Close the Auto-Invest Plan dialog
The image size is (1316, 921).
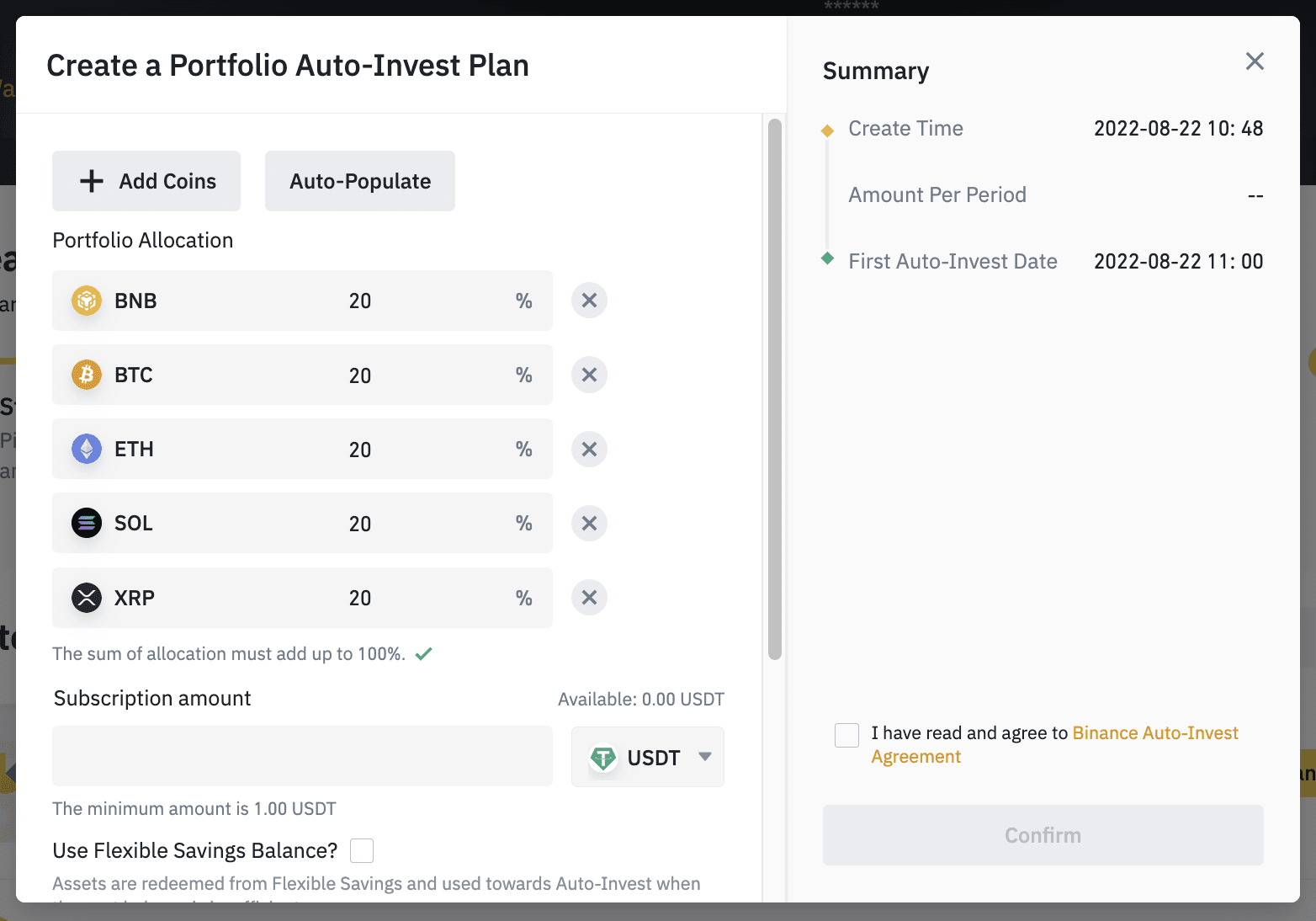[1255, 61]
